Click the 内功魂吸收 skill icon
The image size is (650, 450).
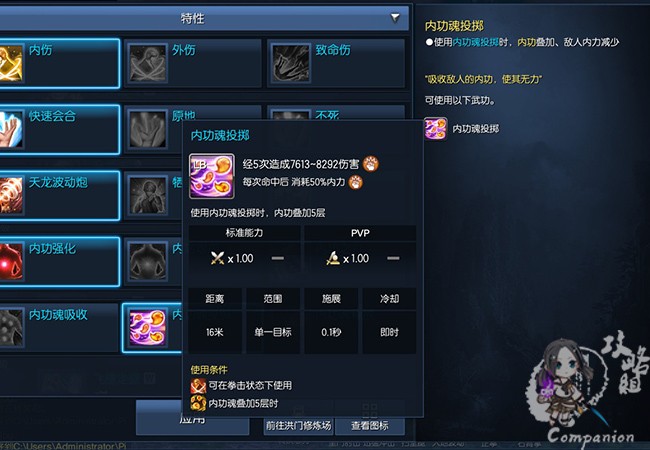coord(11,328)
